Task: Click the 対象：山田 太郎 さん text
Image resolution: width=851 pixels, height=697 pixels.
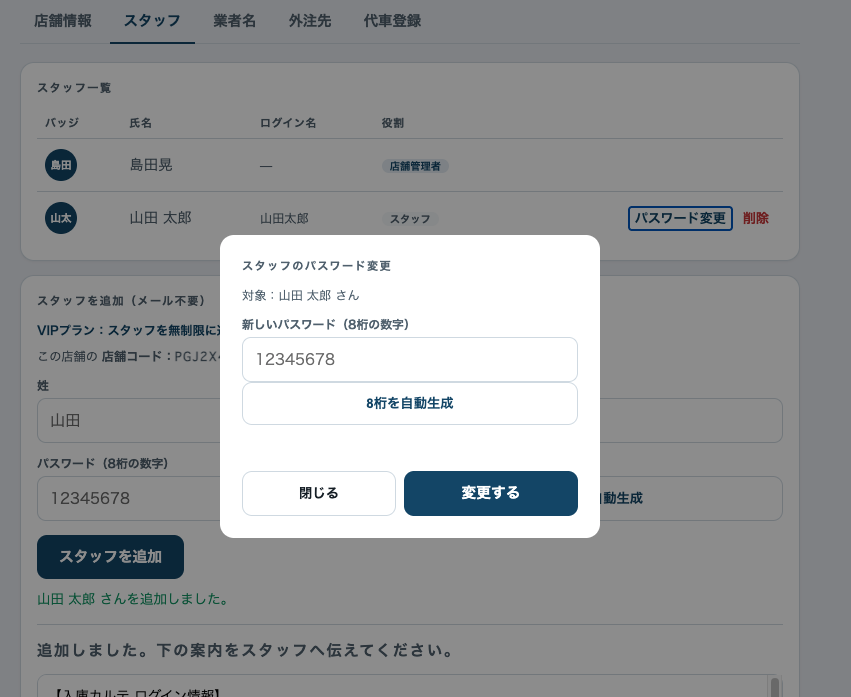Action: click(x=301, y=295)
